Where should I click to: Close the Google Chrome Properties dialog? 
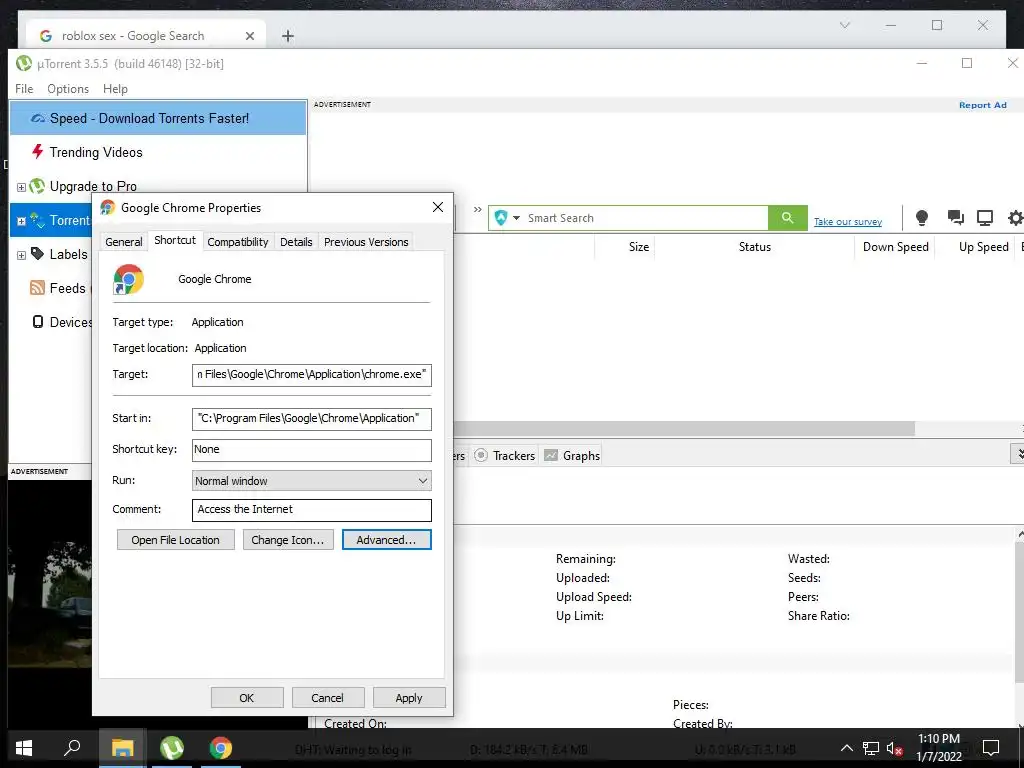pos(438,207)
